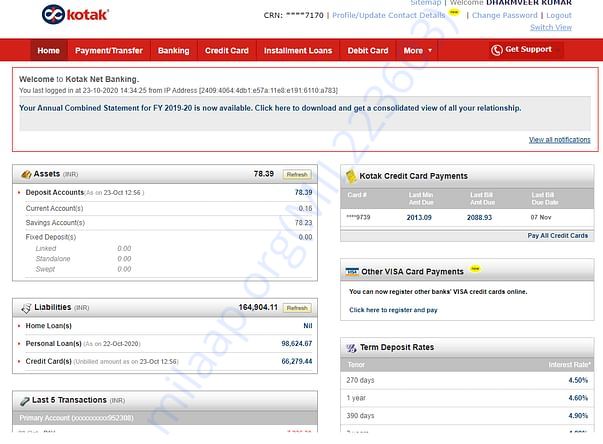
Task: Click the Fixed Deposit(s) row
Action: point(169,237)
